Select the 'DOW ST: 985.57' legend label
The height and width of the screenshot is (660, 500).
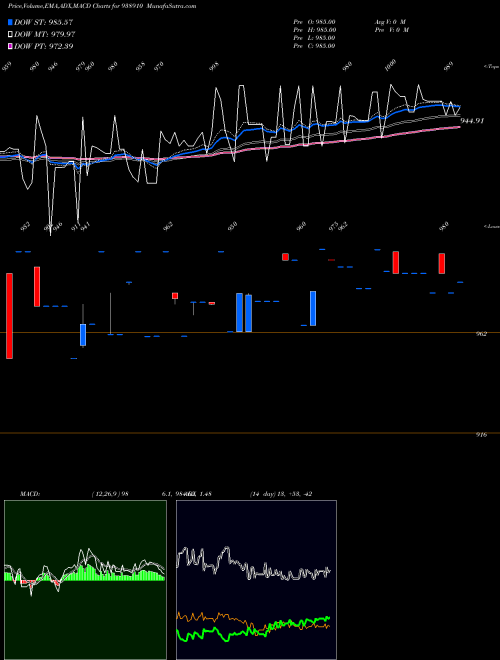[x=44, y=22]
